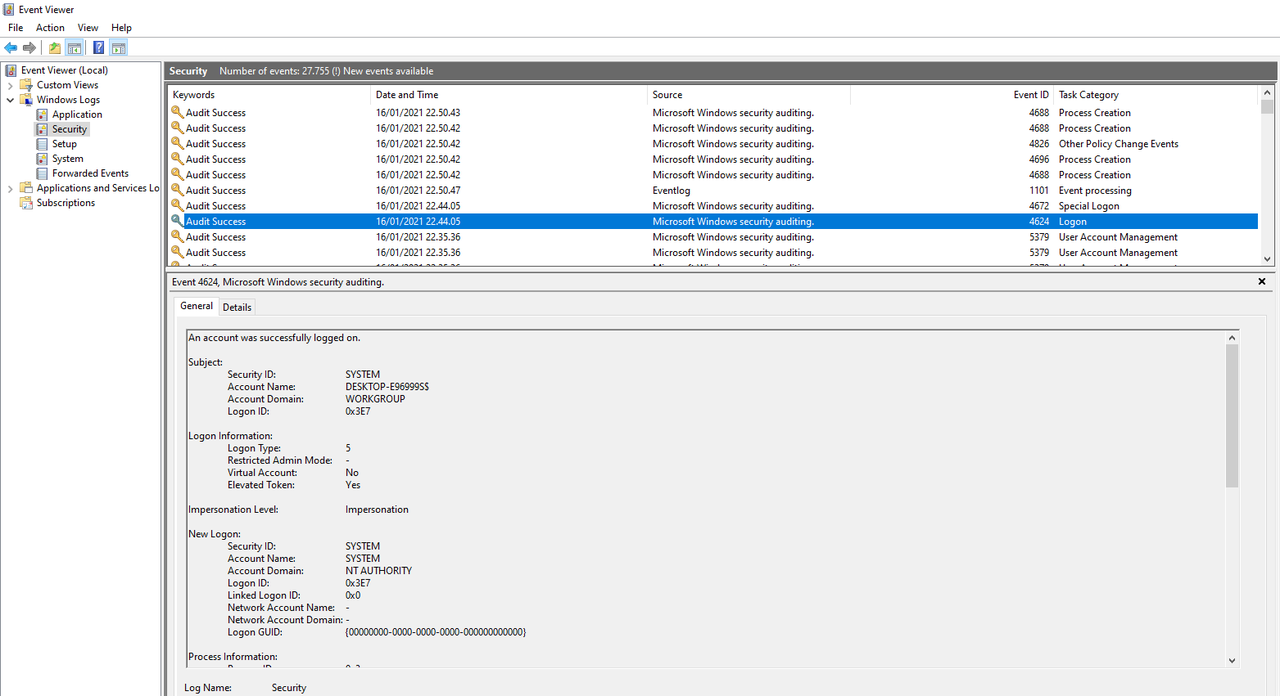Sort by the Task Category column header

(1156, 95)
